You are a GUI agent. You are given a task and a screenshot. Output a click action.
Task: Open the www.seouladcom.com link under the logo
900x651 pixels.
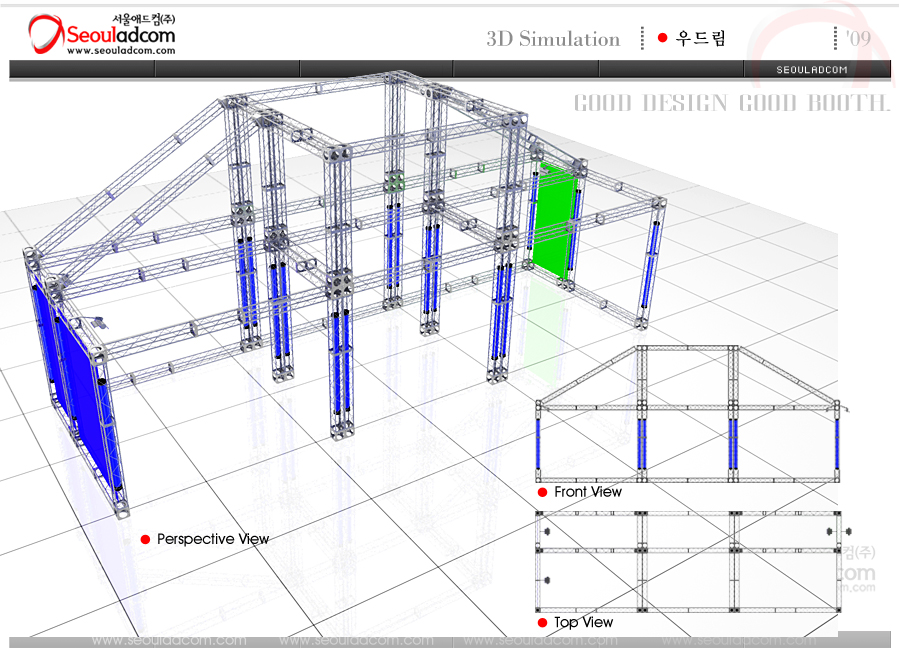click(x=120, y=51)
